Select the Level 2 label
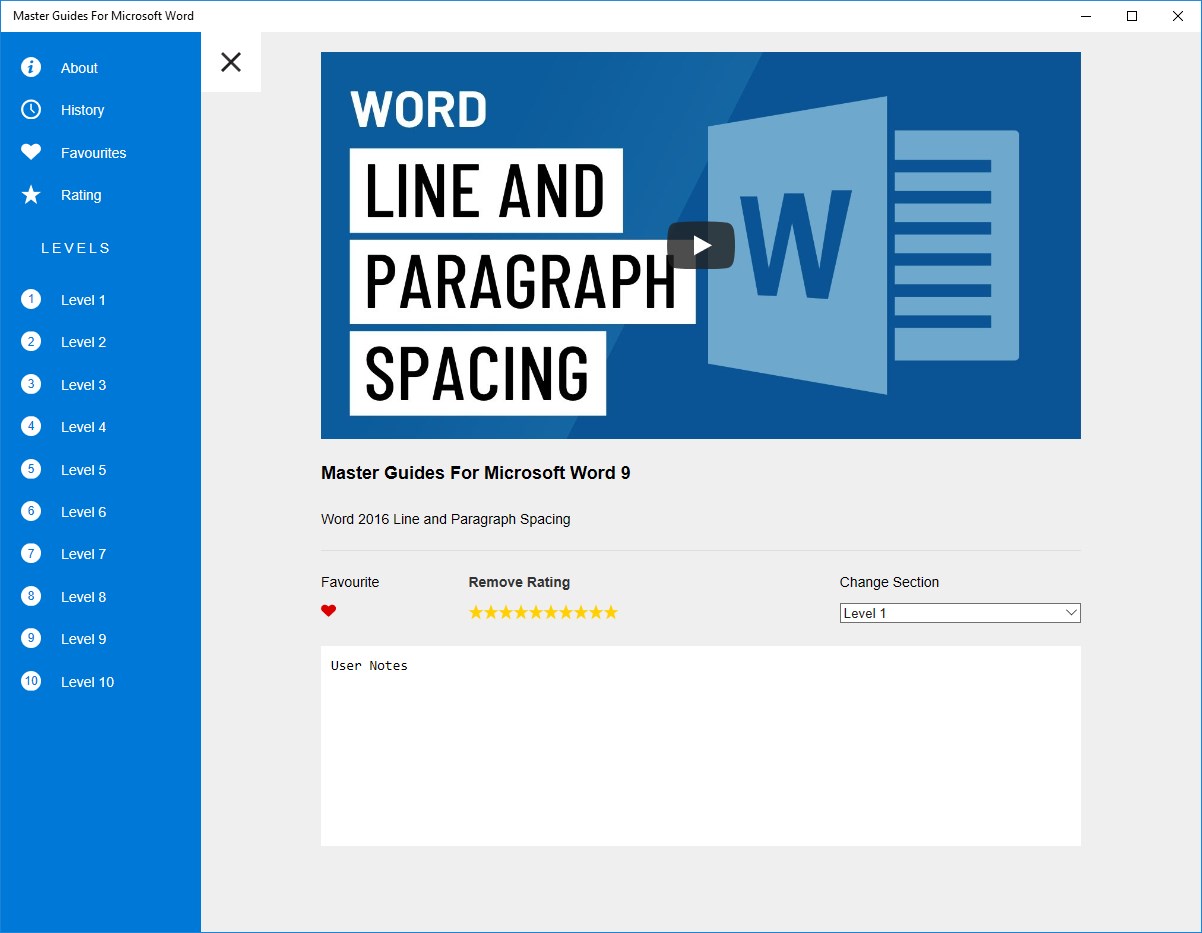The height and width of the screenshot is (933, 1202). coord(83,342)
